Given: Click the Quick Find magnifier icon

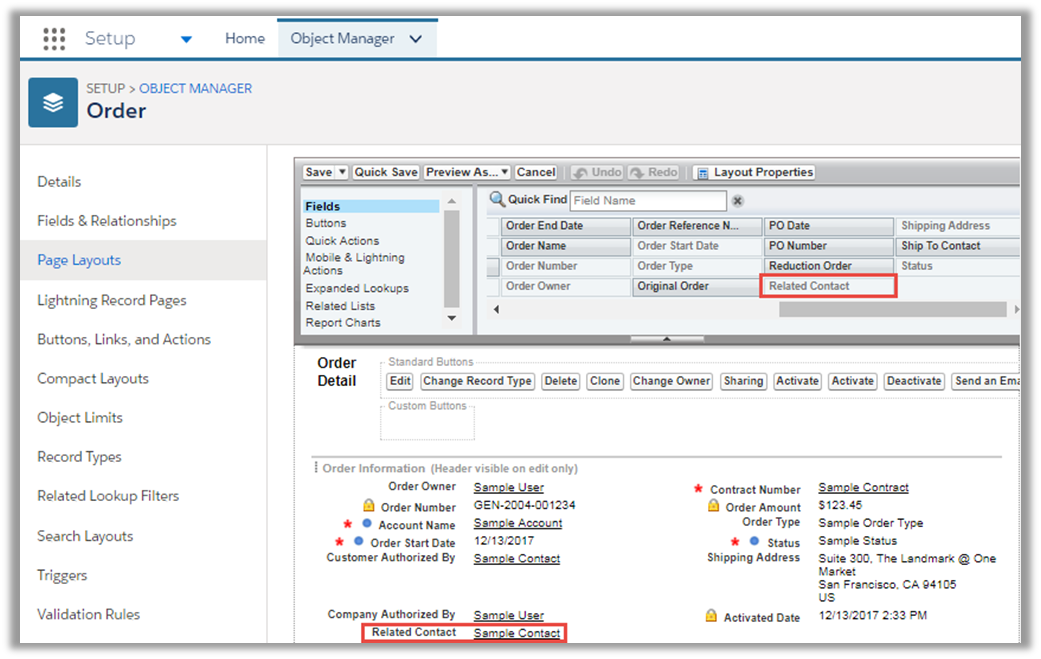Looking at the screenshot, I should [497, 200].
